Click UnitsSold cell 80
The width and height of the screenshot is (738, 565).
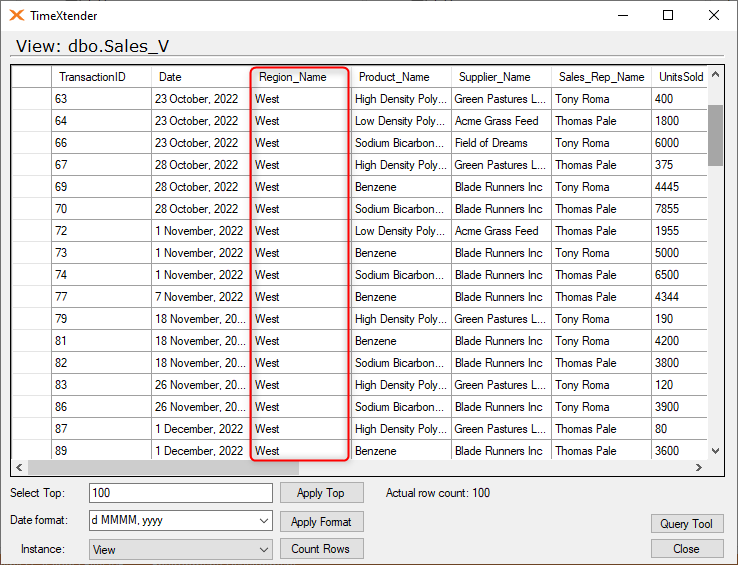pyautogui.click(x=679, y=429)
